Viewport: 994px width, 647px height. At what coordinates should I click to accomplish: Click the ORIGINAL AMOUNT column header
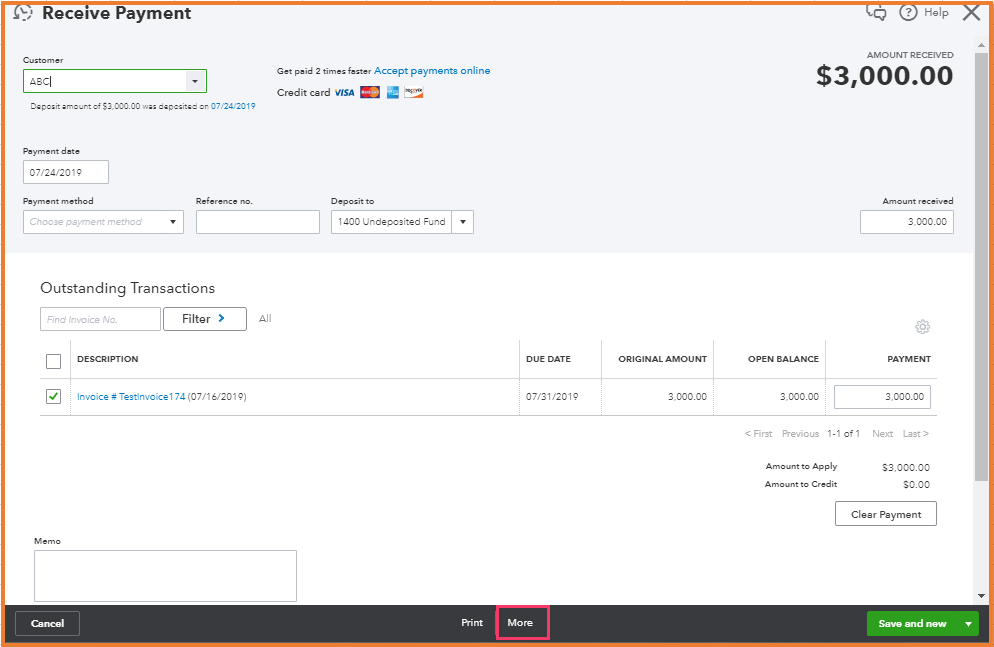pyautogui.click(x=662, y=359)
